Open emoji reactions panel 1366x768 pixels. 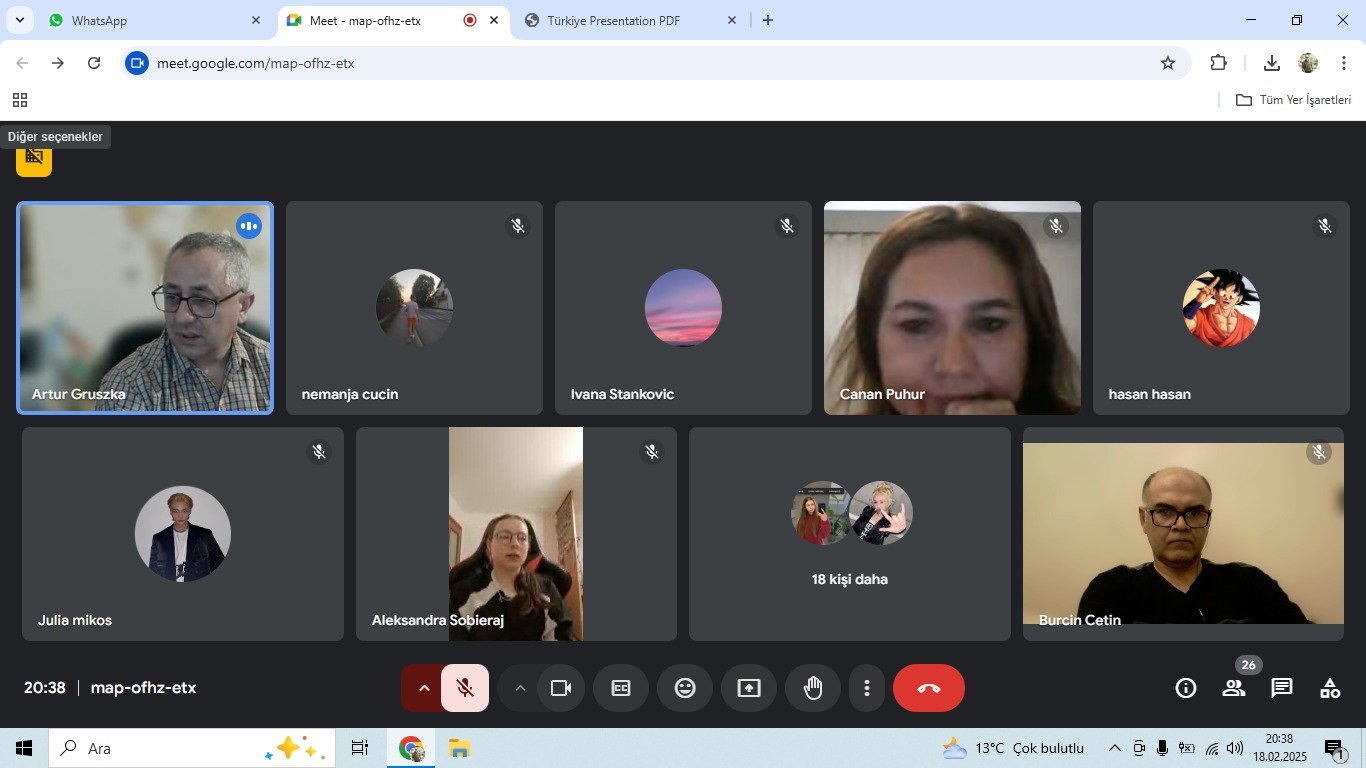pyautogui.click(x=685, y=688)
